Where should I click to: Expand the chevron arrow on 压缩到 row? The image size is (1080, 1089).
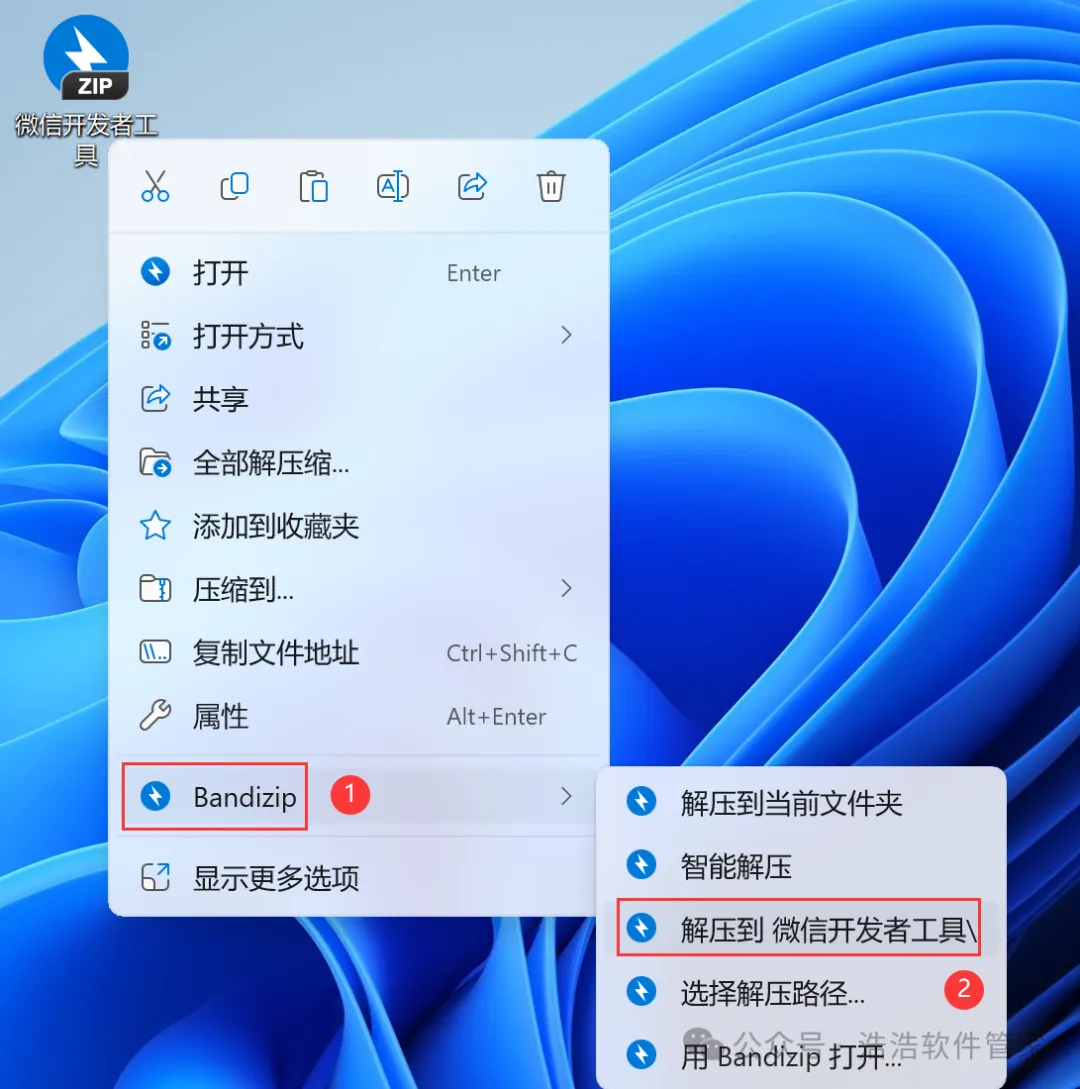[566, 588]
